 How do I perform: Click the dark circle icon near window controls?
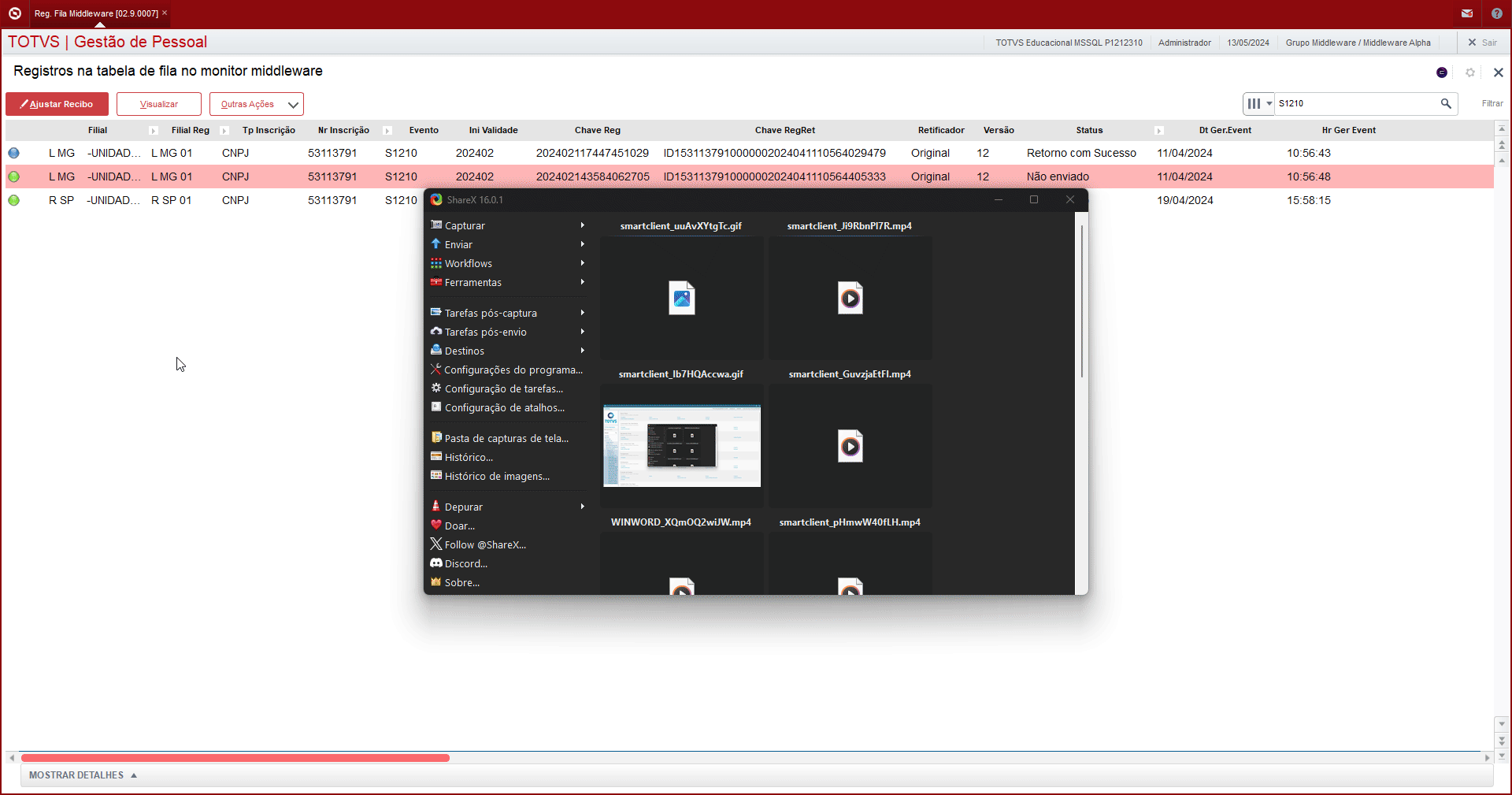click(x=1442, y=72)
